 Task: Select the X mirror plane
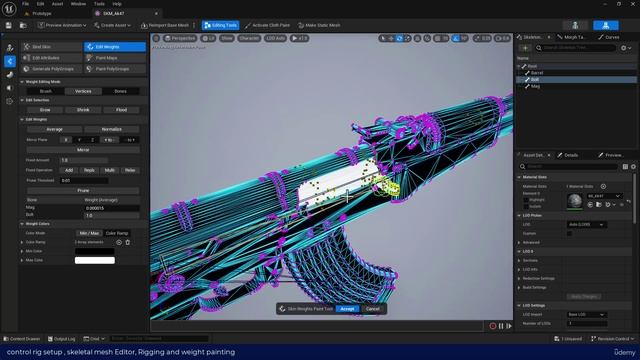[x=66, y=140]
